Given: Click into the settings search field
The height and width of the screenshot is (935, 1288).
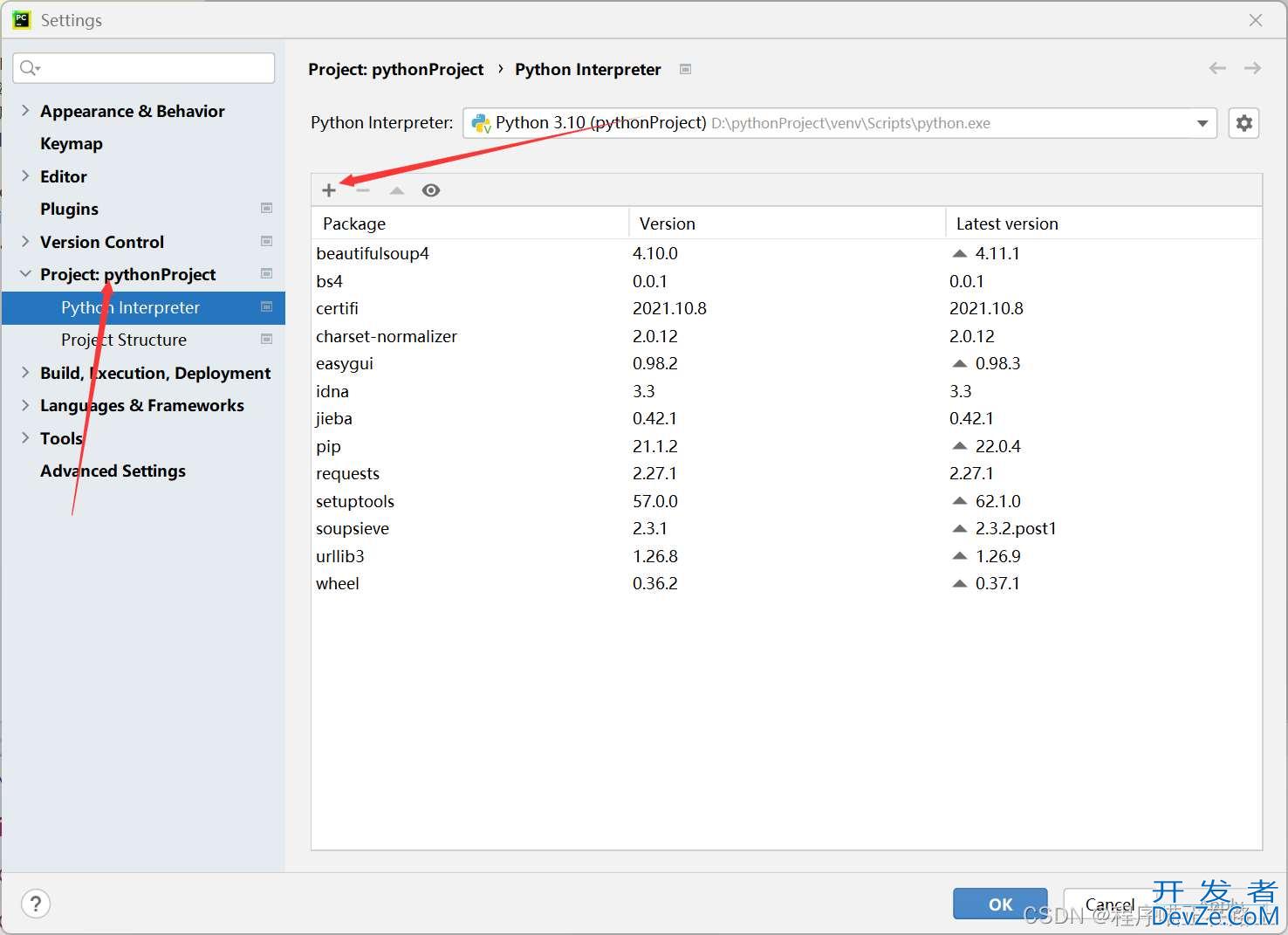Looking at the screenshot, I should tap(144, 68).
